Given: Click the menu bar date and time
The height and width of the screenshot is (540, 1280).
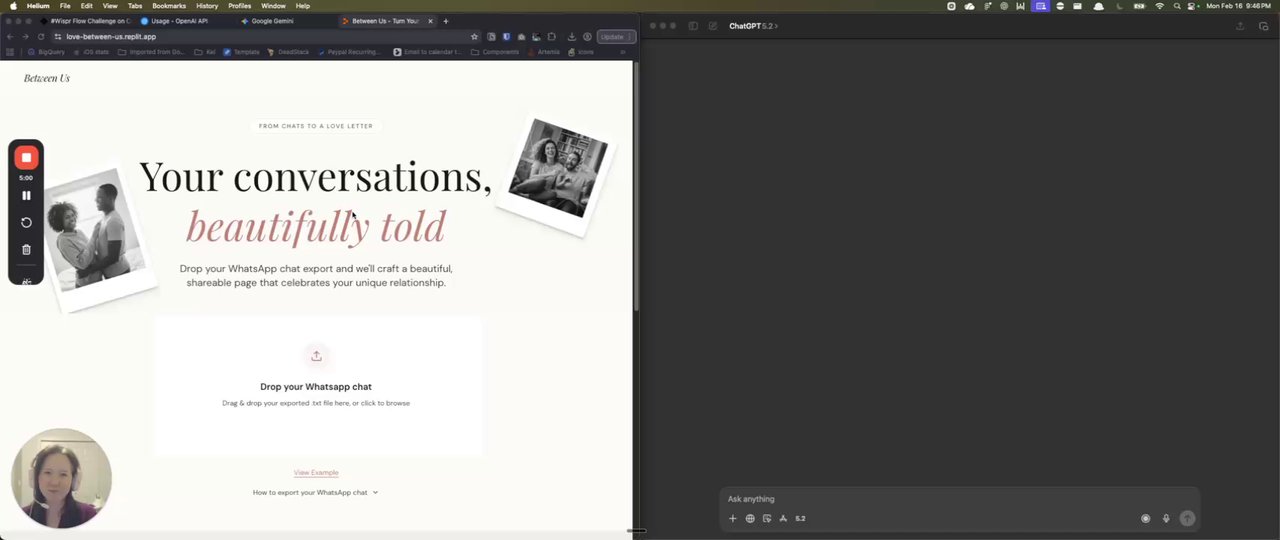Looking at the screenshot, I should [1239, 6].
